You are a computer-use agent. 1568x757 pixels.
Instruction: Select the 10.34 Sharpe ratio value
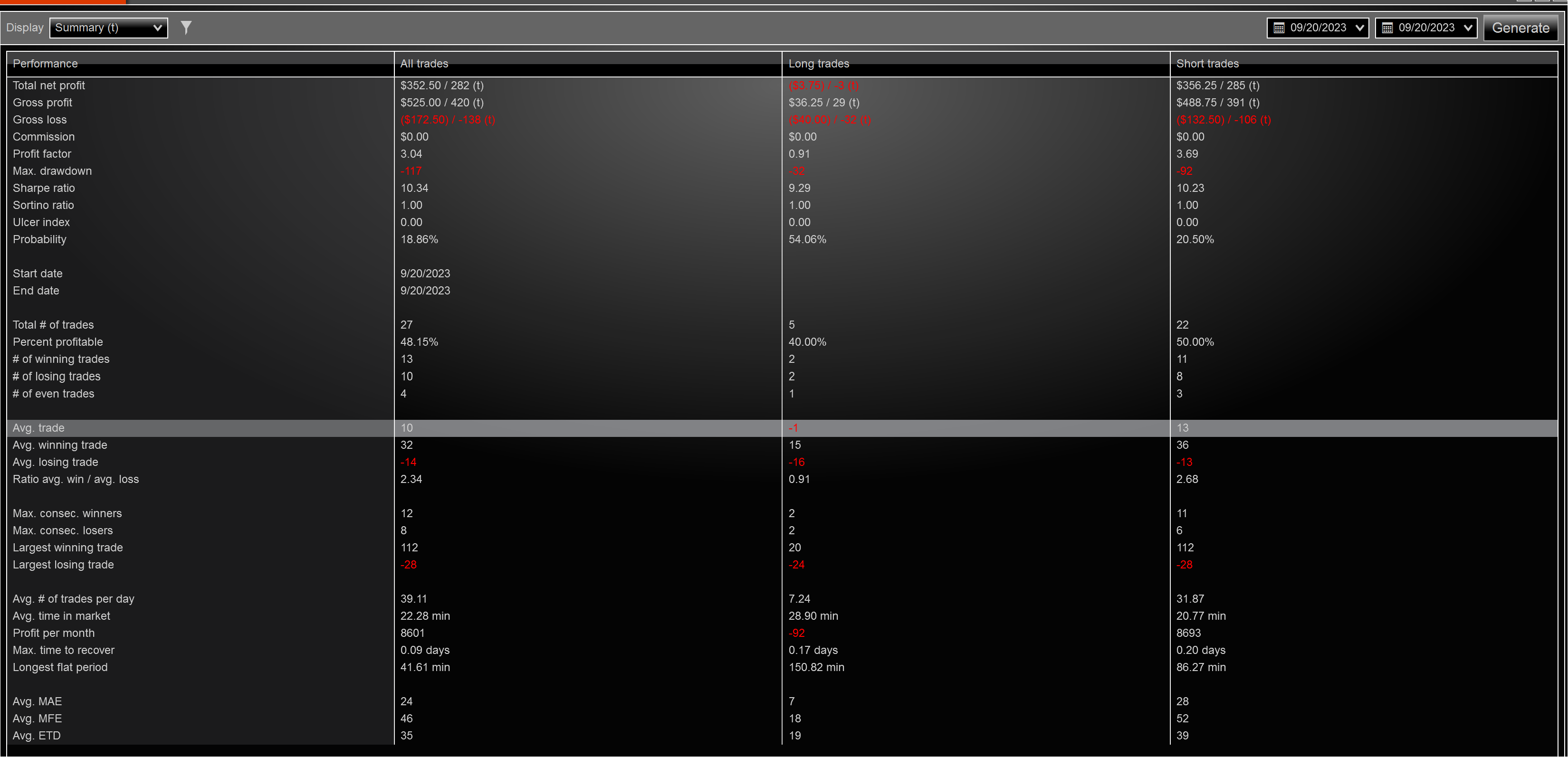pos(414,188)
